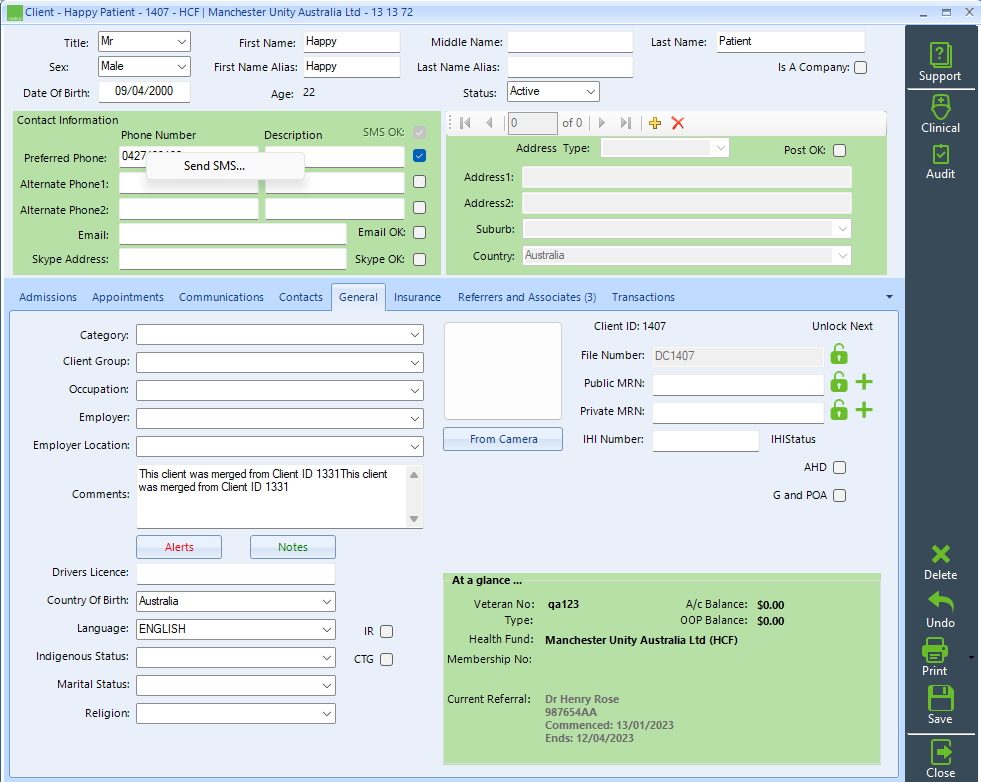Expand the Category dropdown
The image size is (981, 782).
click(415, 335)
